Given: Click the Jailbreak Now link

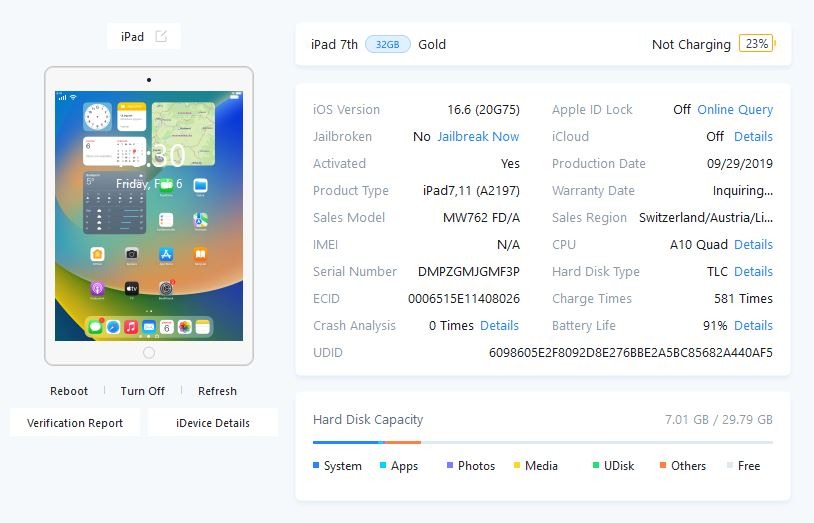Looking at the screenshot, I should pos(478,137).
